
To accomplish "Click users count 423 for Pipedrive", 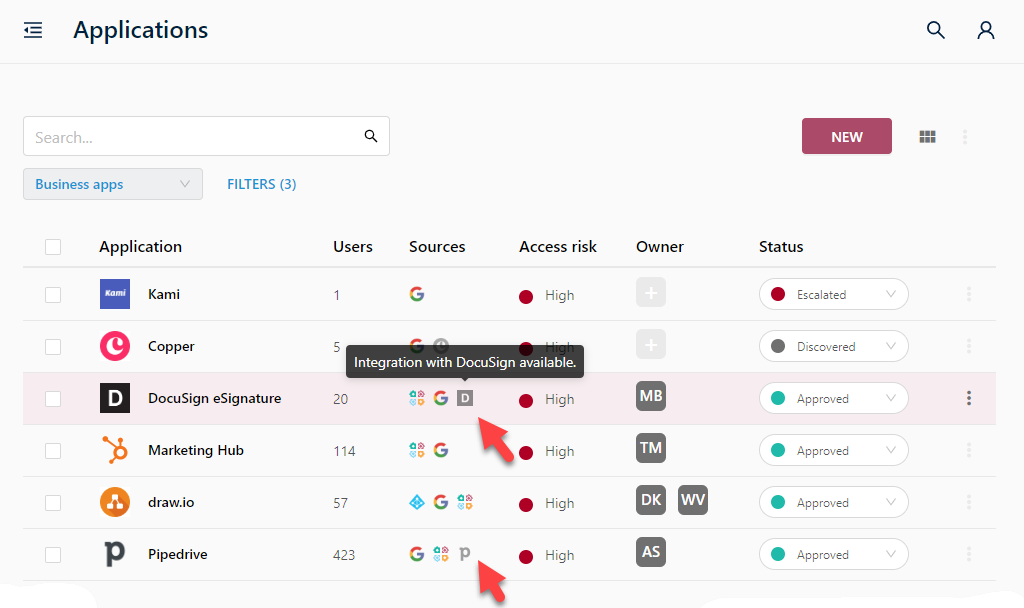I will [344, 555].
